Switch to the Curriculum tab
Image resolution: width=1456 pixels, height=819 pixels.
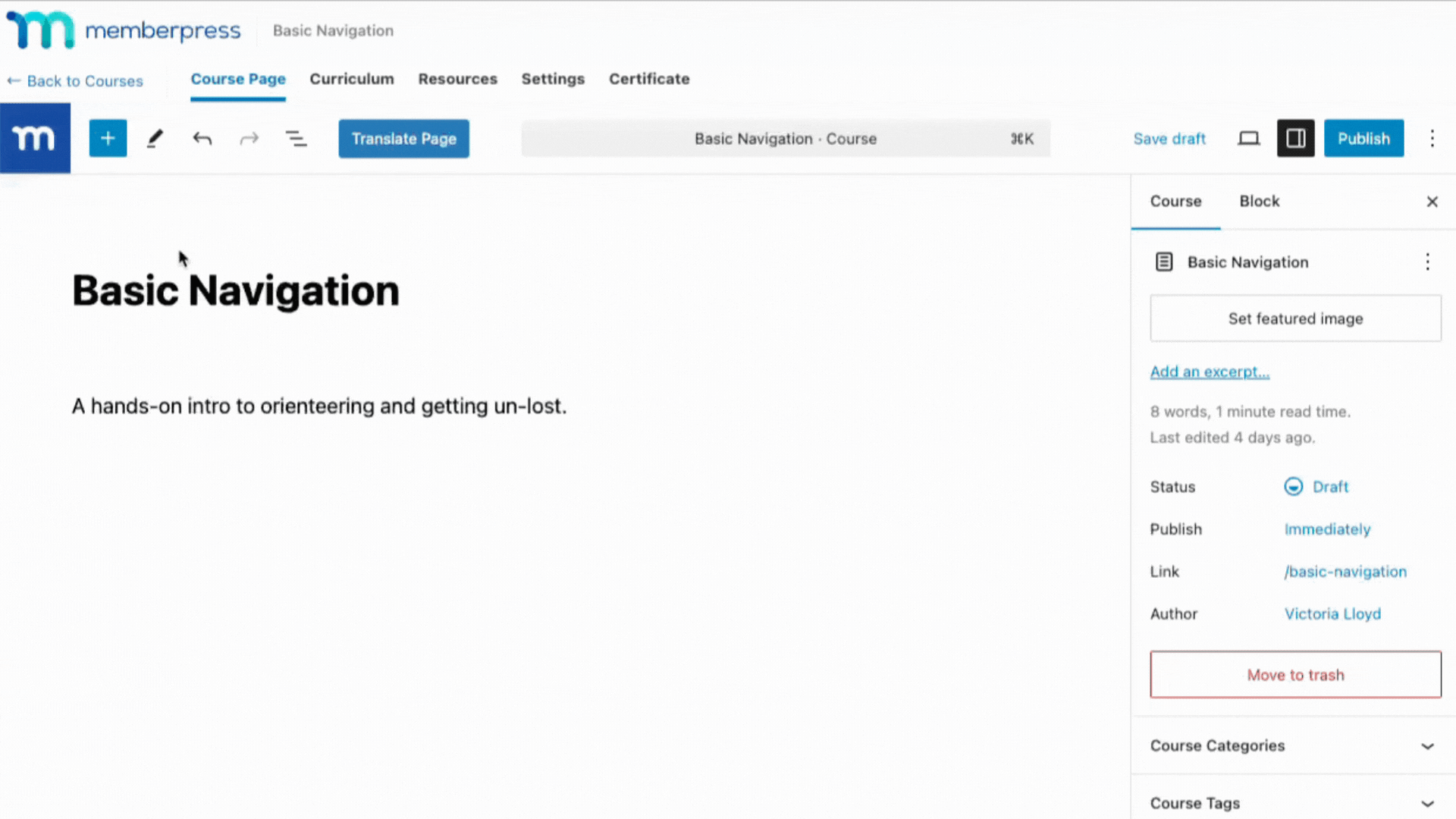pyautogui.click(x=352, y=79)
